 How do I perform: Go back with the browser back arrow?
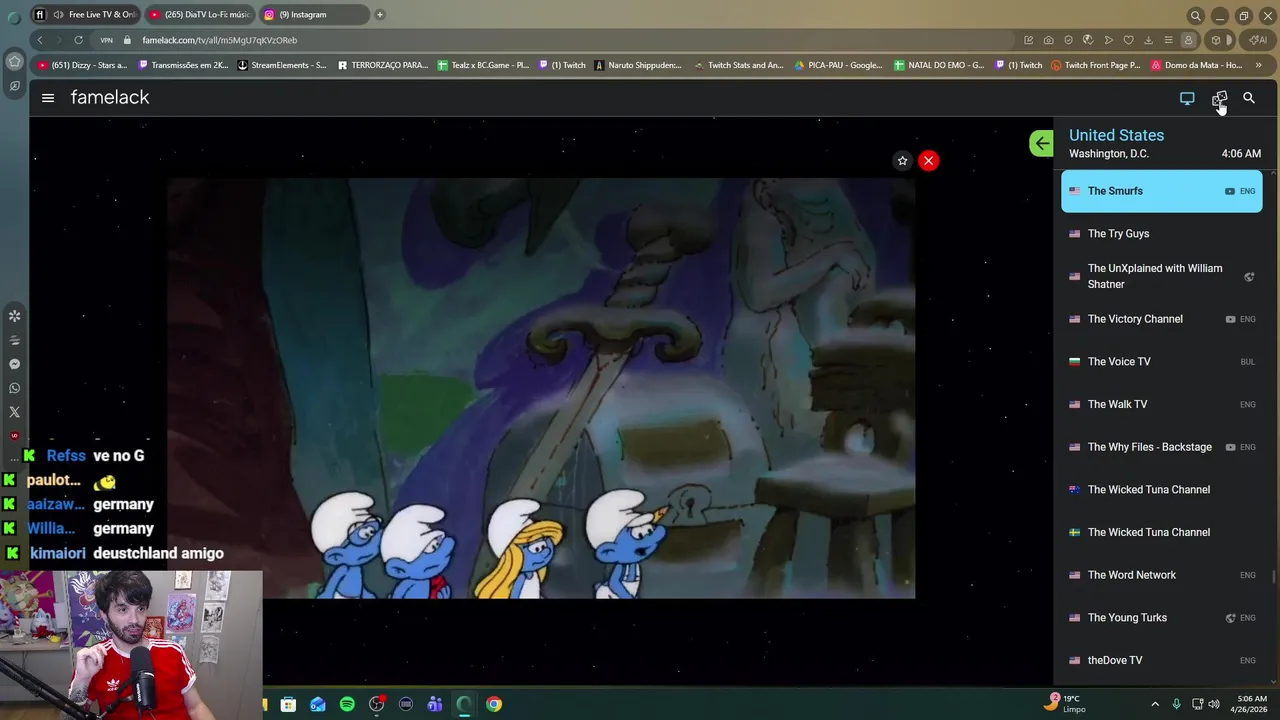click(40, 40)
